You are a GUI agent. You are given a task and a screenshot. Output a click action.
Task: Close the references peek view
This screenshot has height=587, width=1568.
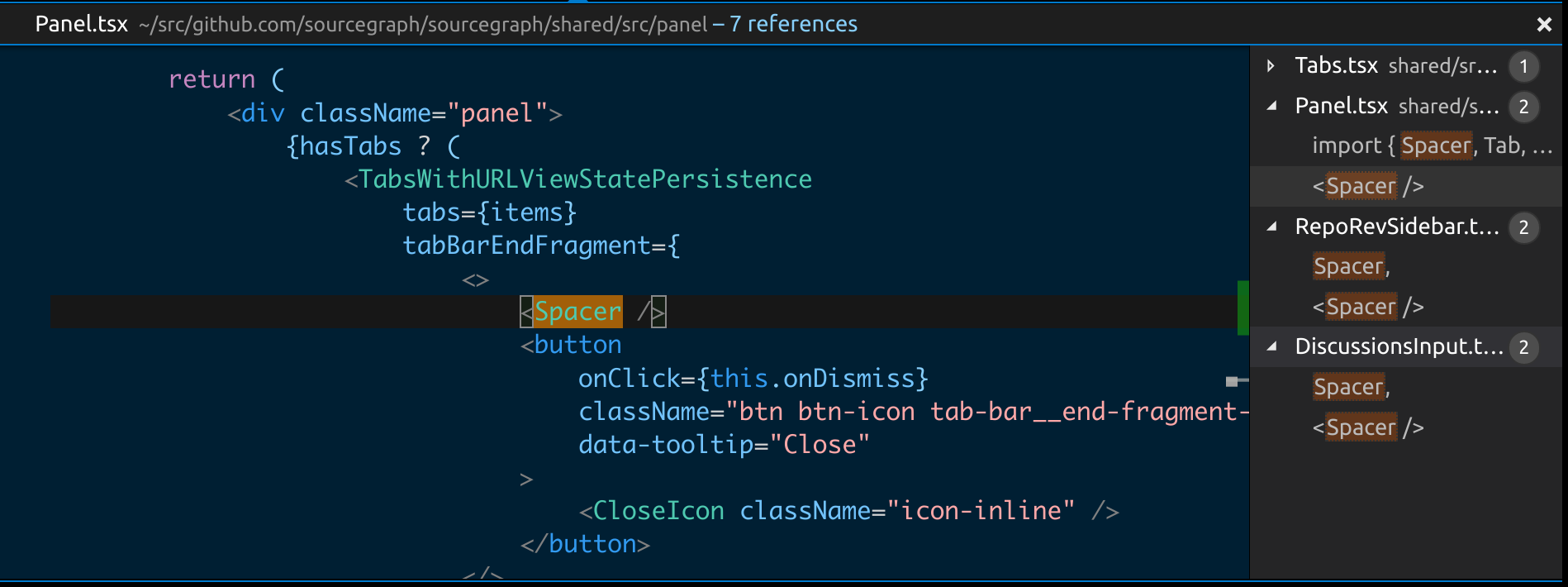pyautogui.click(x=1543, y=25)
